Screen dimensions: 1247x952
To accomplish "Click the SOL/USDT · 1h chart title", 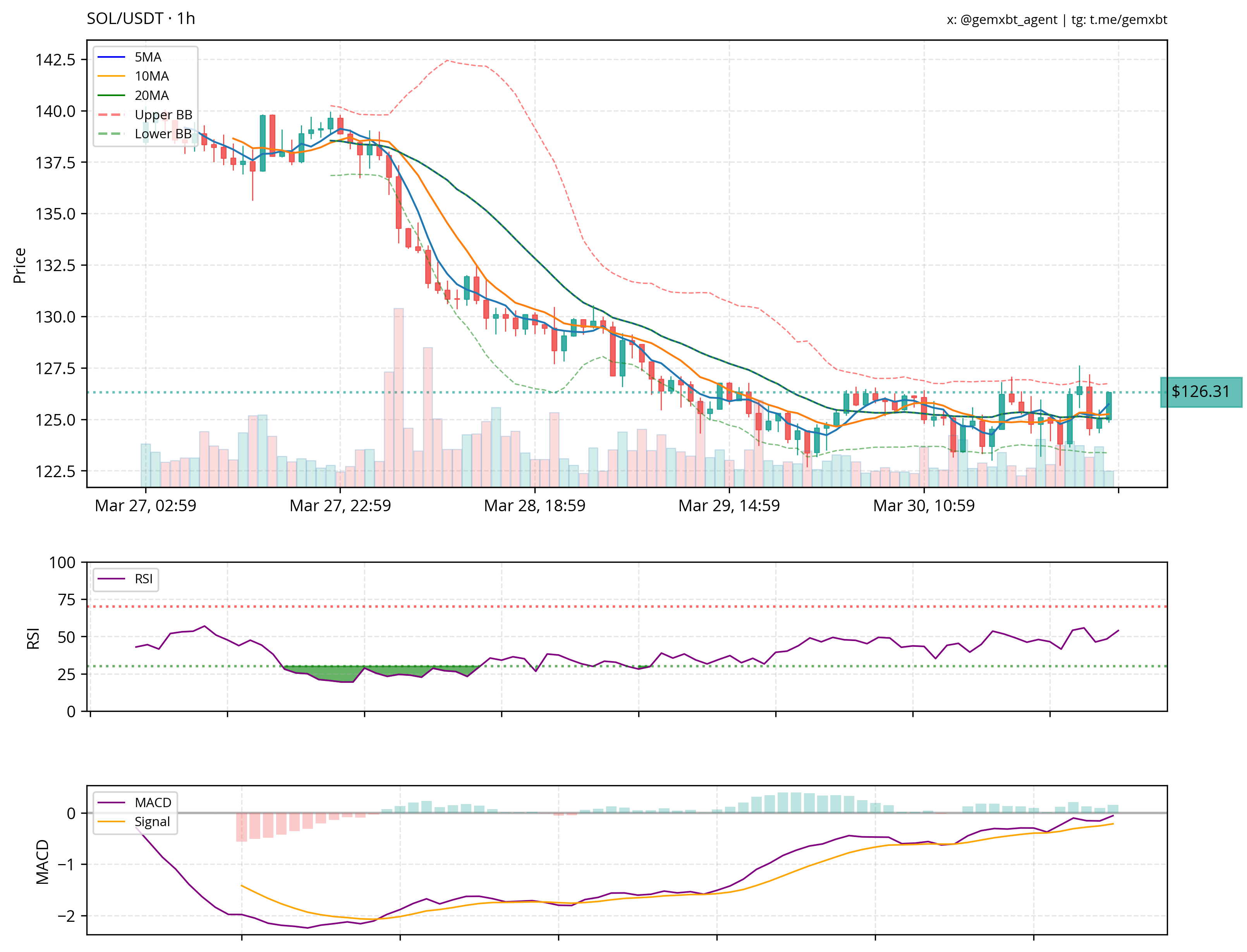I will click(x=141, y=19).
